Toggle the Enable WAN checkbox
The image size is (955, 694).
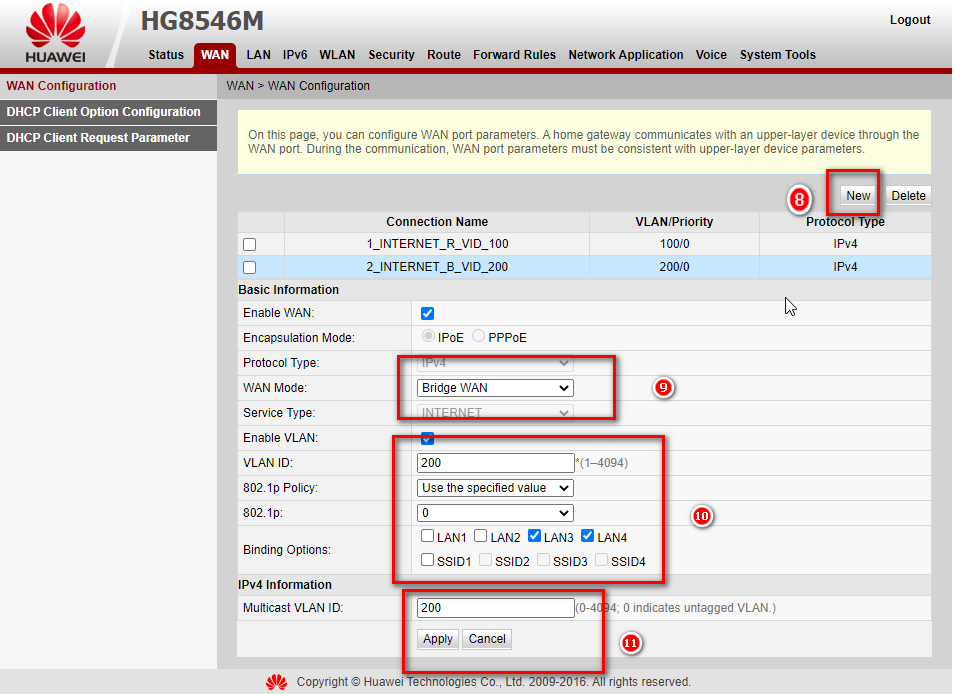pyautogui.click(x=428, y=313)
